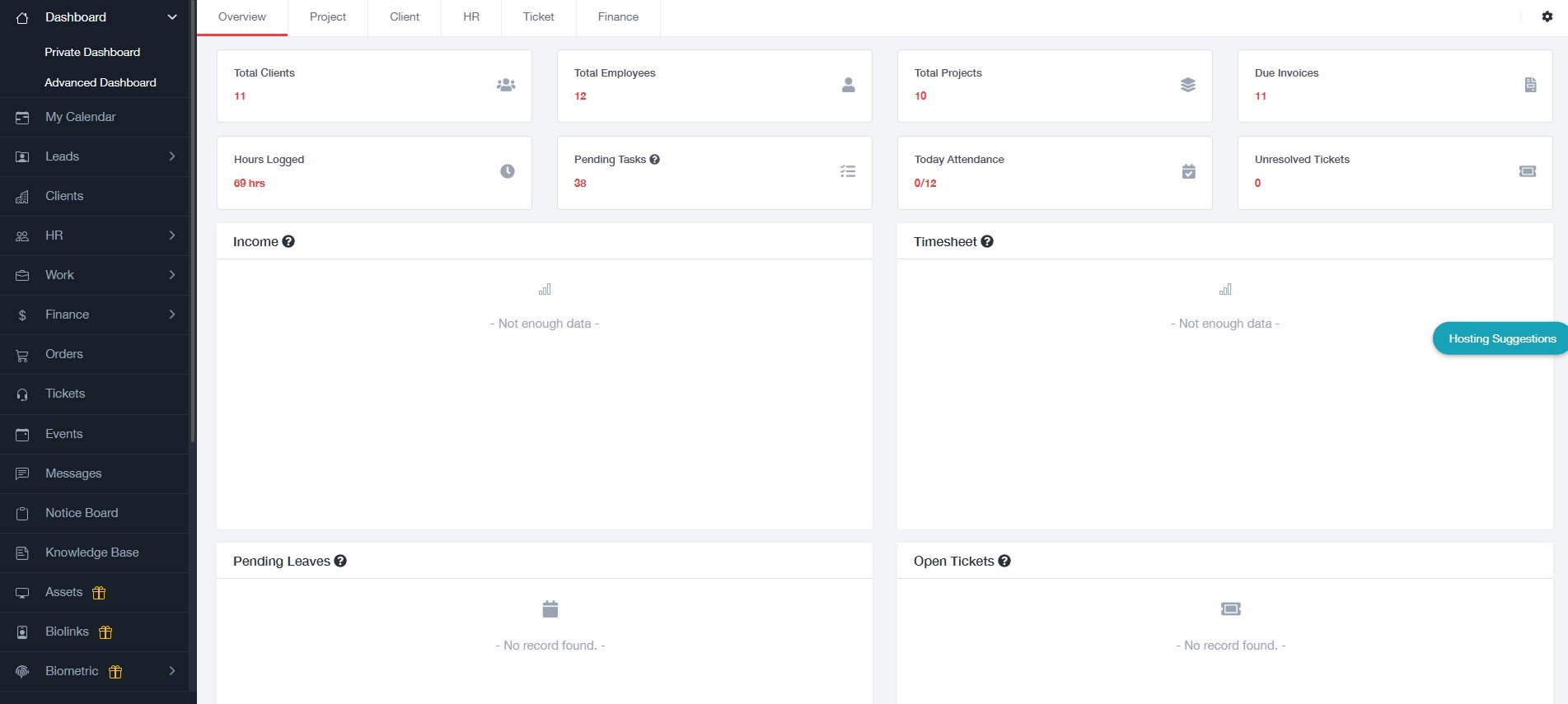Screen dimensions: 1568x704
Task: Switch to the Project tab
Action: coord(327,17)
